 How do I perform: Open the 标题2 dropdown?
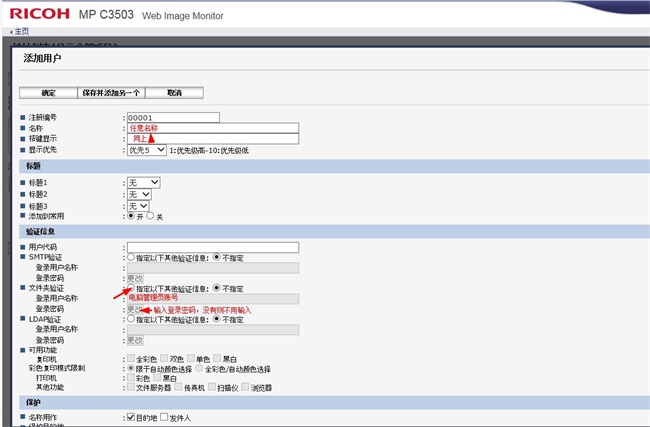tap(138, 194)
